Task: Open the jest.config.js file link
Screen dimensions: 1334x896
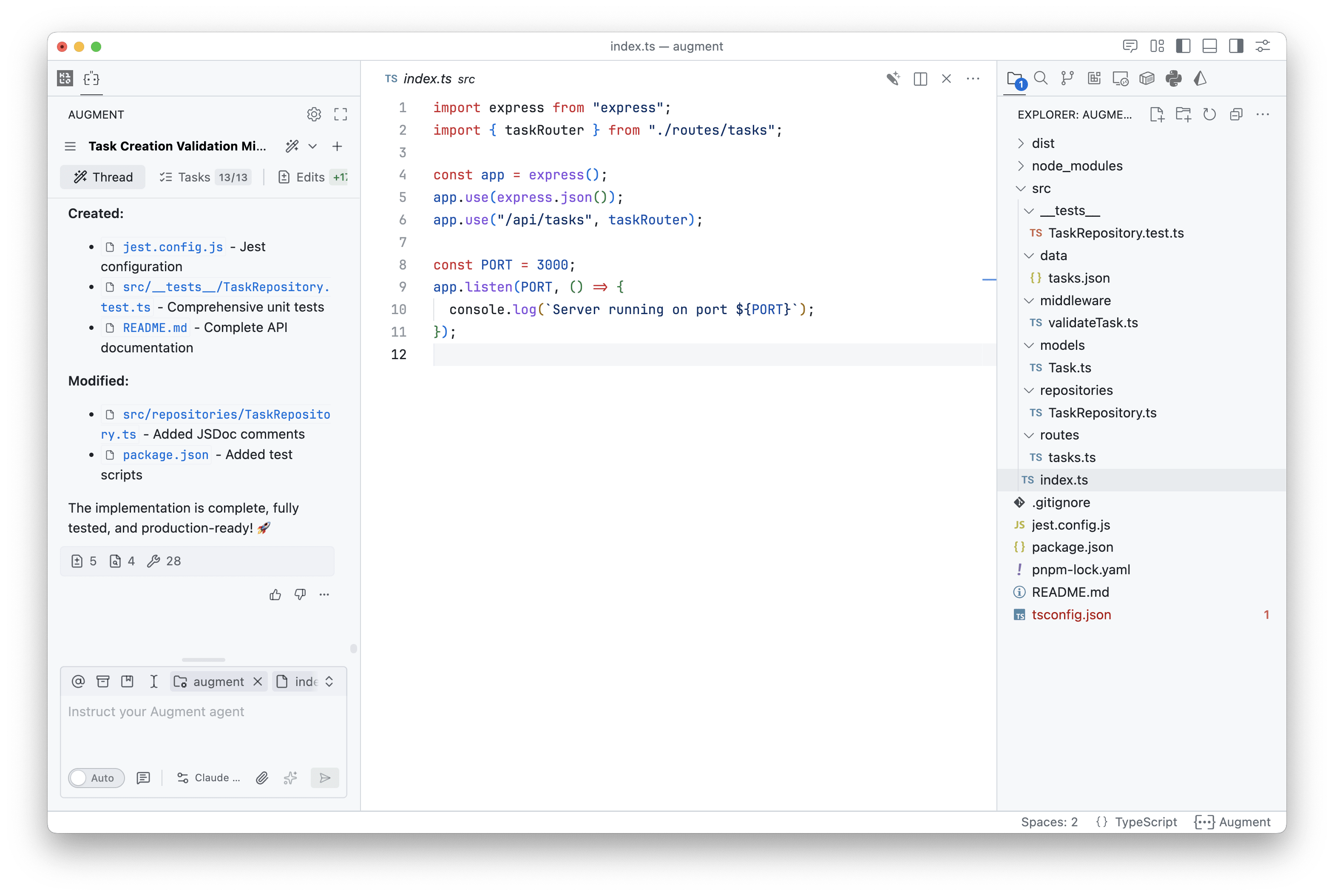Action: (x=172, y=247)
